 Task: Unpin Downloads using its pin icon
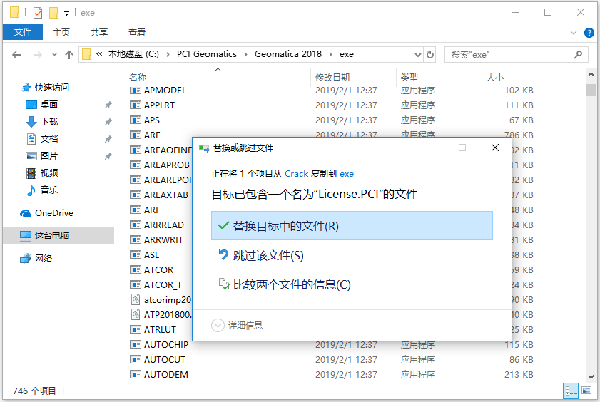click(109, 122)
